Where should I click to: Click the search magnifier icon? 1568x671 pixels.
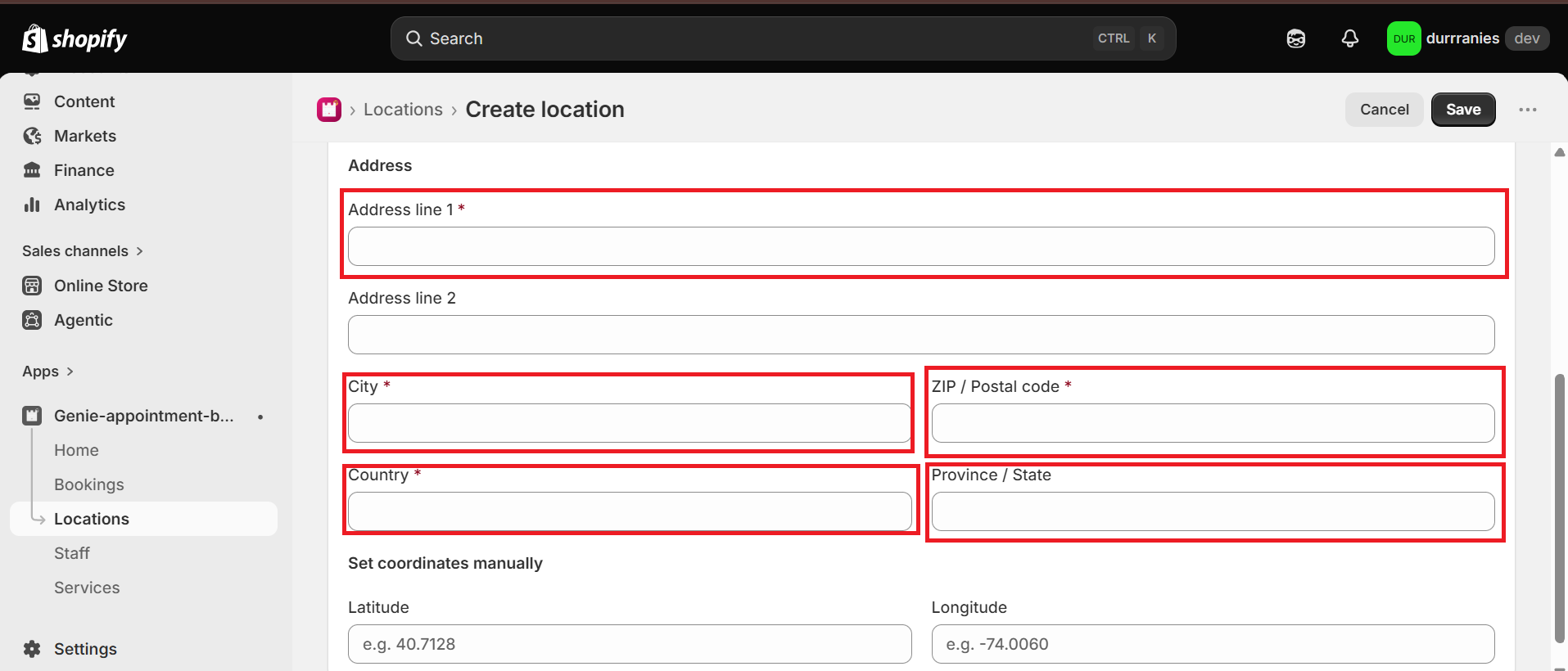pos(414,38)
